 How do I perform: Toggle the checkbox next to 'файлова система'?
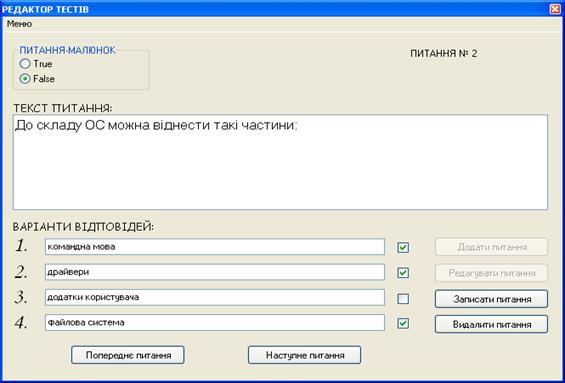pyautogui.click(x=403, y=324)
